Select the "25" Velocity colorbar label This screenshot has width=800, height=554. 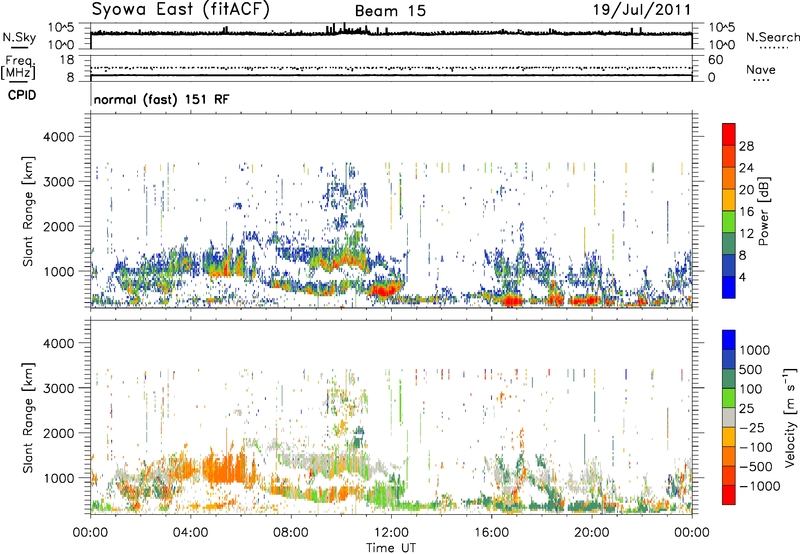[747, 408]
